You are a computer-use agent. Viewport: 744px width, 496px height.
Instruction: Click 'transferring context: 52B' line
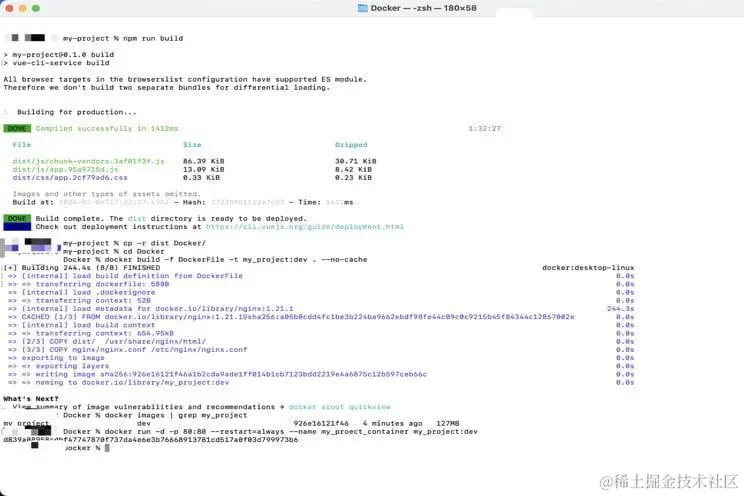tap(93, 300)
